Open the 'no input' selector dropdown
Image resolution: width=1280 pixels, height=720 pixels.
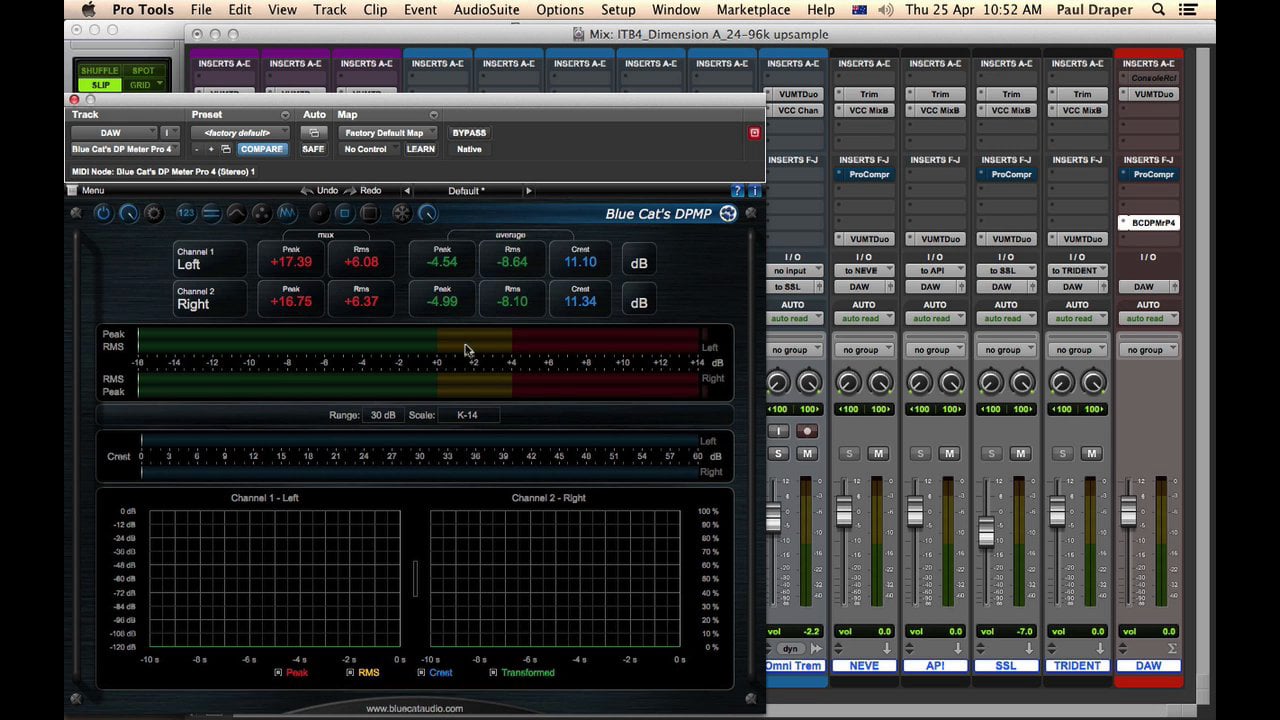pos(794,271)
